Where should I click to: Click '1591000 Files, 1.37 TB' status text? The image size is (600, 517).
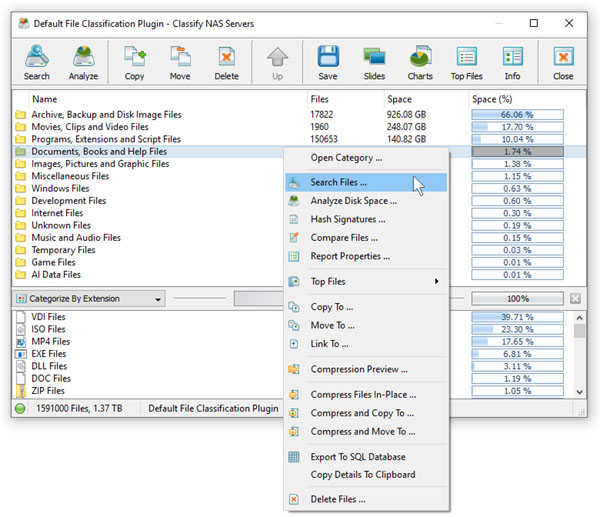[x=79, y=408]
